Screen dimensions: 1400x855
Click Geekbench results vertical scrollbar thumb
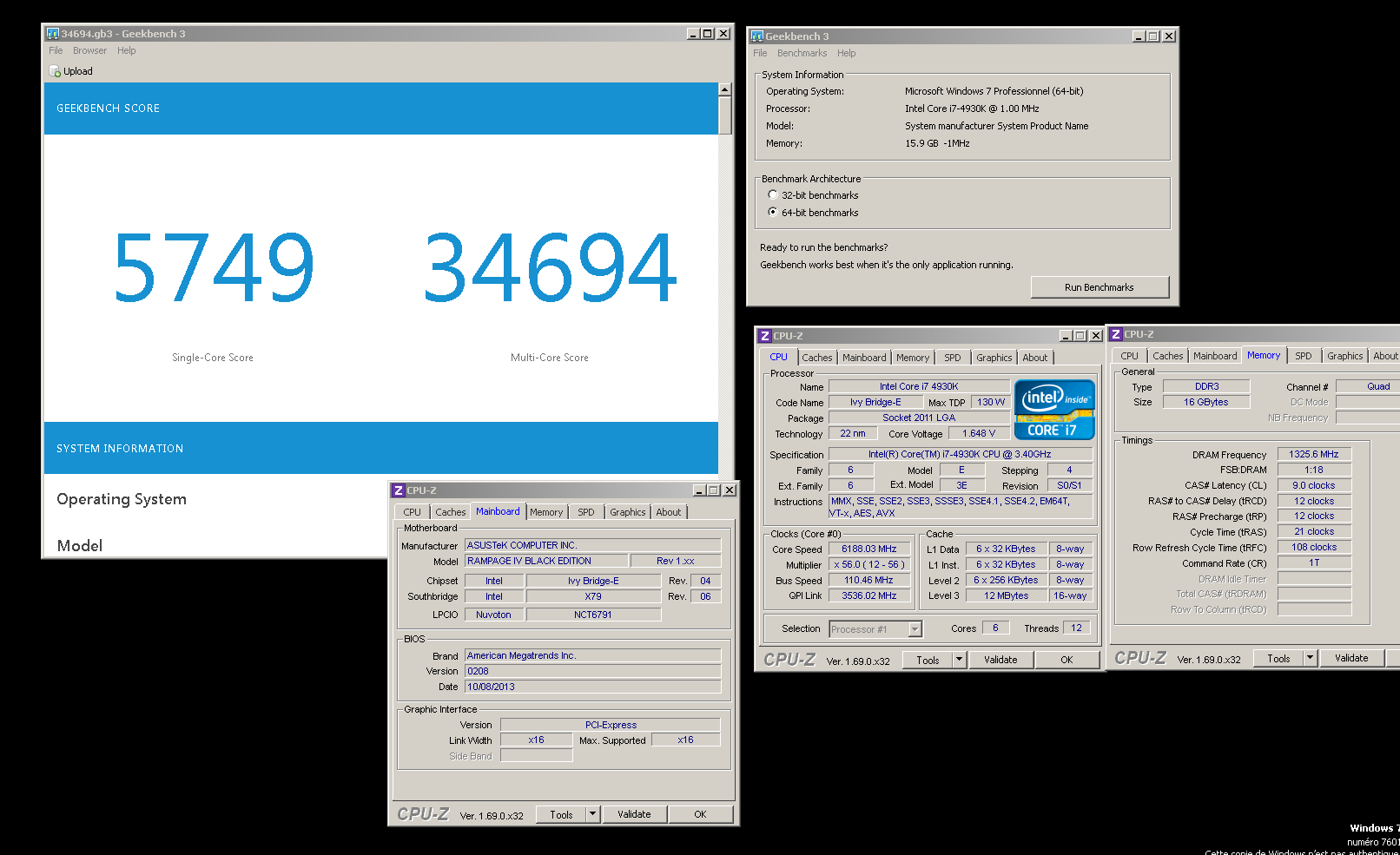[x=725, y=115]
